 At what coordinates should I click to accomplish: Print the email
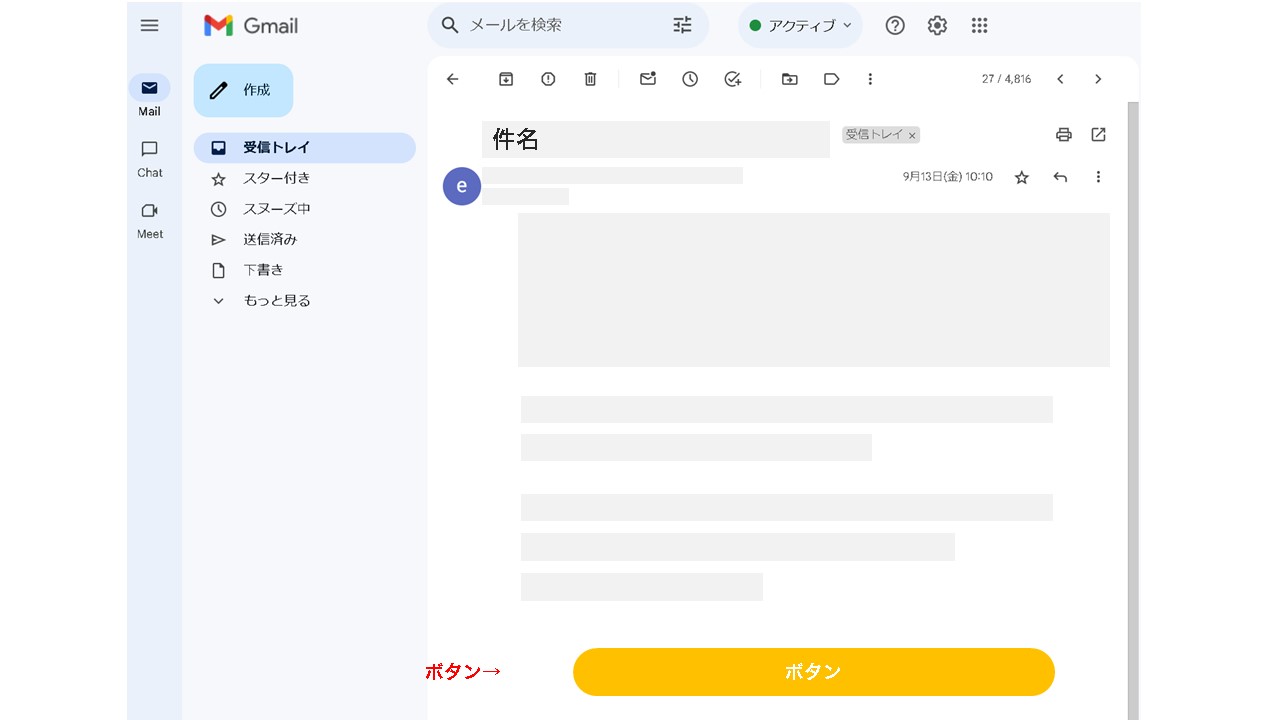1063,134
